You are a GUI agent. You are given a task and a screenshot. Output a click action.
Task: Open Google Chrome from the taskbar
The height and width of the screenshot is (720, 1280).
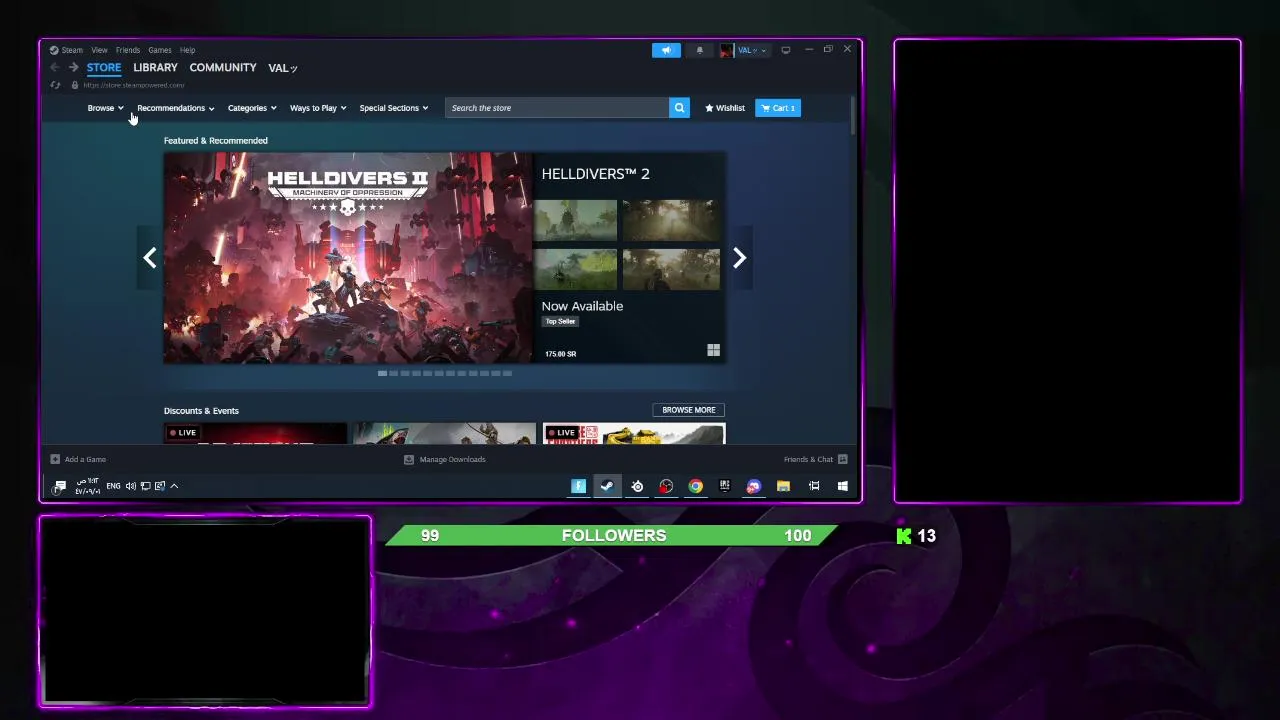click(x=695, y=486)
